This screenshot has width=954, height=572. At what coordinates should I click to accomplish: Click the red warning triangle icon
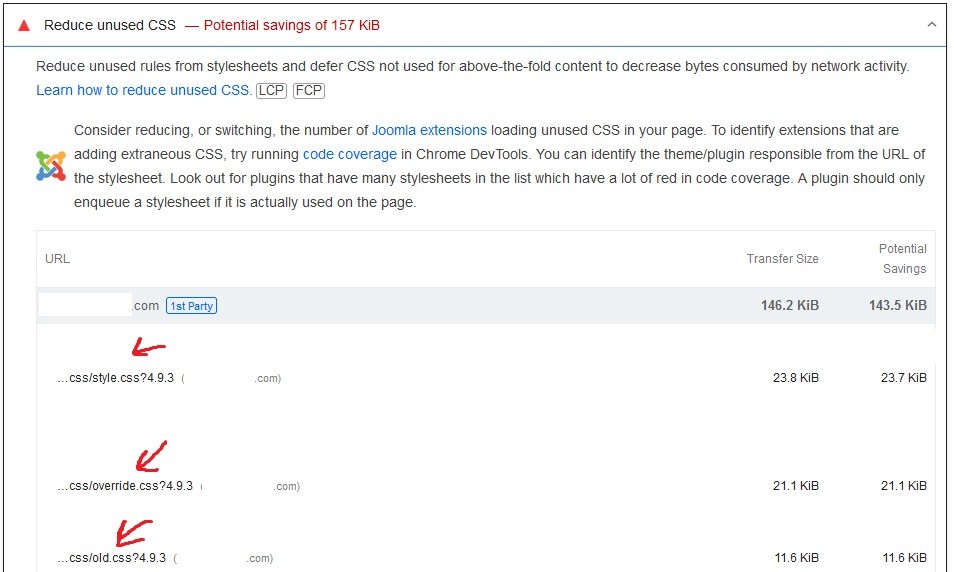click(x=24, y=25)
